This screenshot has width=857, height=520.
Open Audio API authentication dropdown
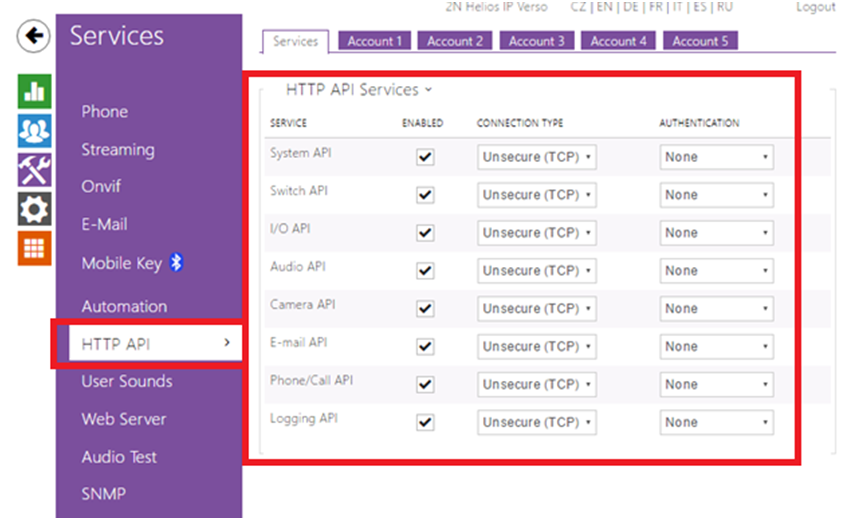716,271
